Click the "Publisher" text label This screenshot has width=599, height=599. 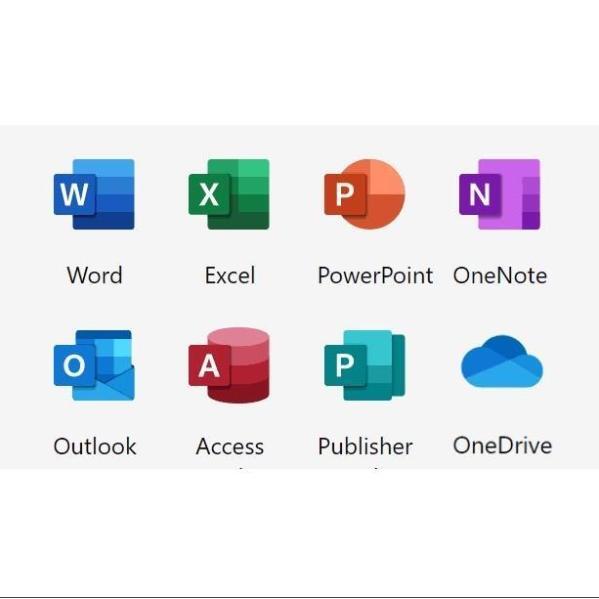click(365, 446)
